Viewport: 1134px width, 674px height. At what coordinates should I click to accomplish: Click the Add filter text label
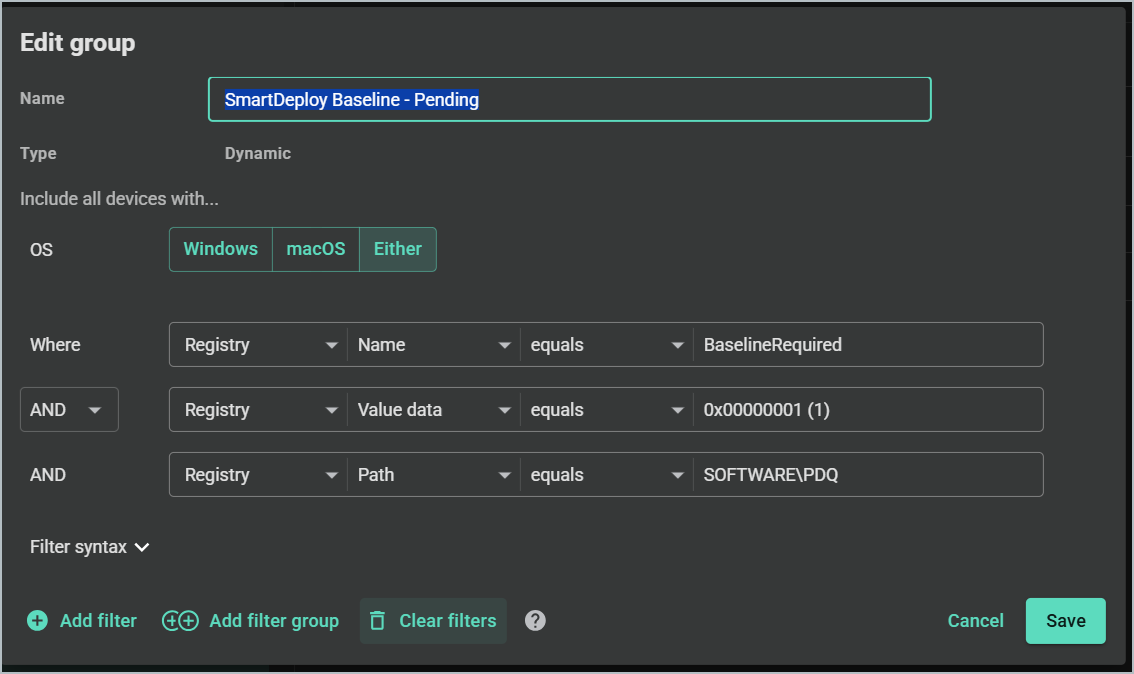click(x=98, y=620)
